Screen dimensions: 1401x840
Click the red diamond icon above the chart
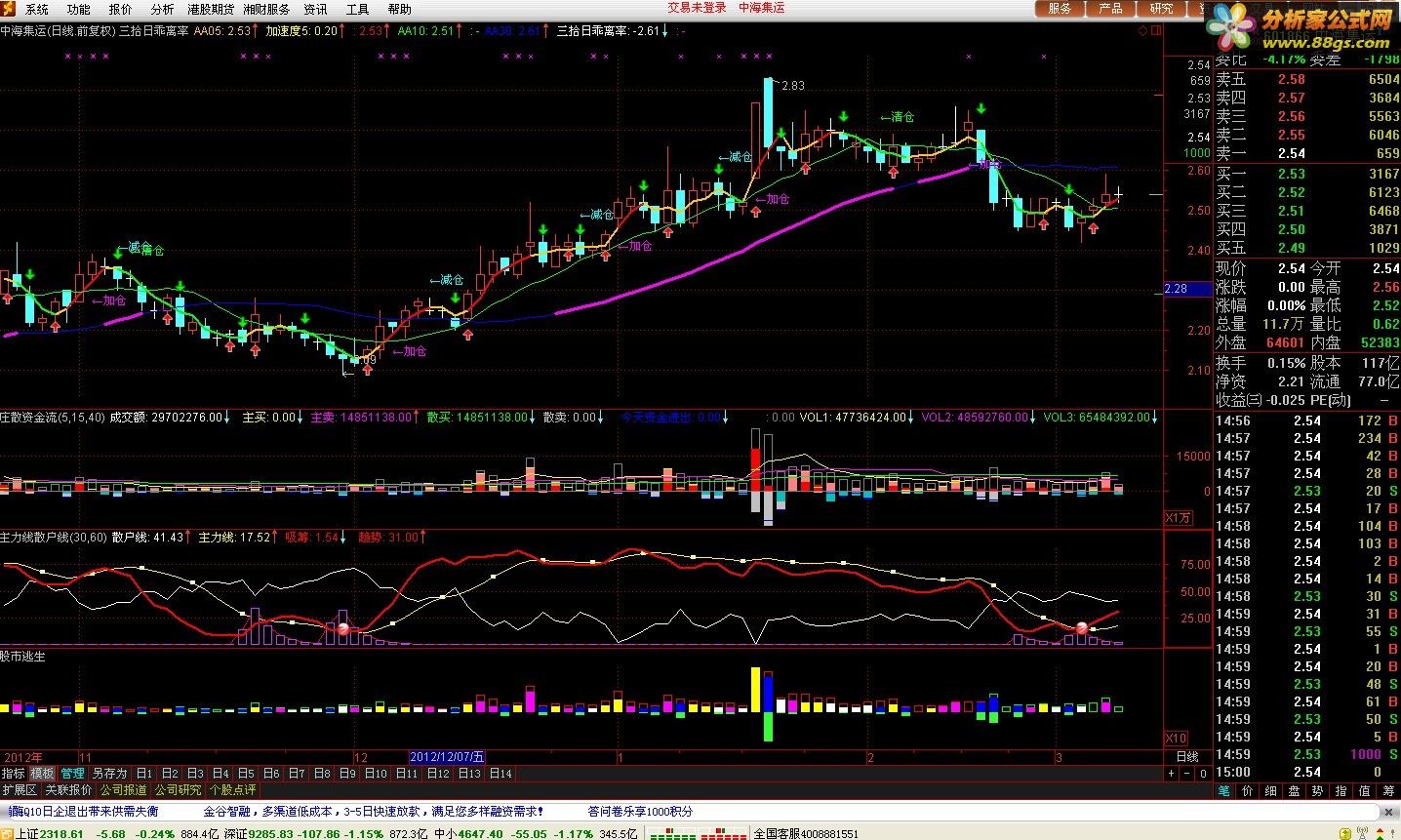[x=1143, y=30]
